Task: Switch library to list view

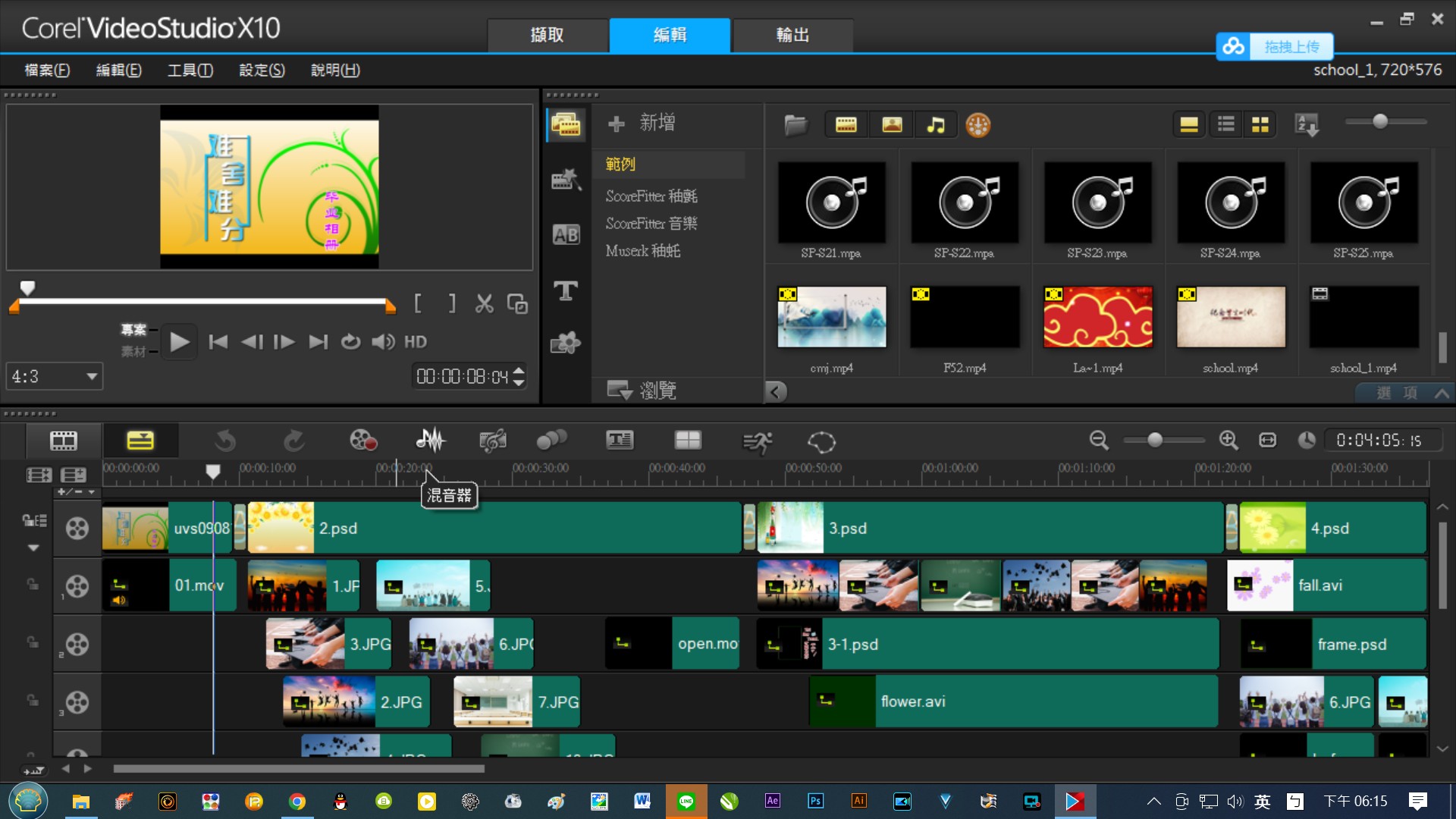Action: [1225, 124]
